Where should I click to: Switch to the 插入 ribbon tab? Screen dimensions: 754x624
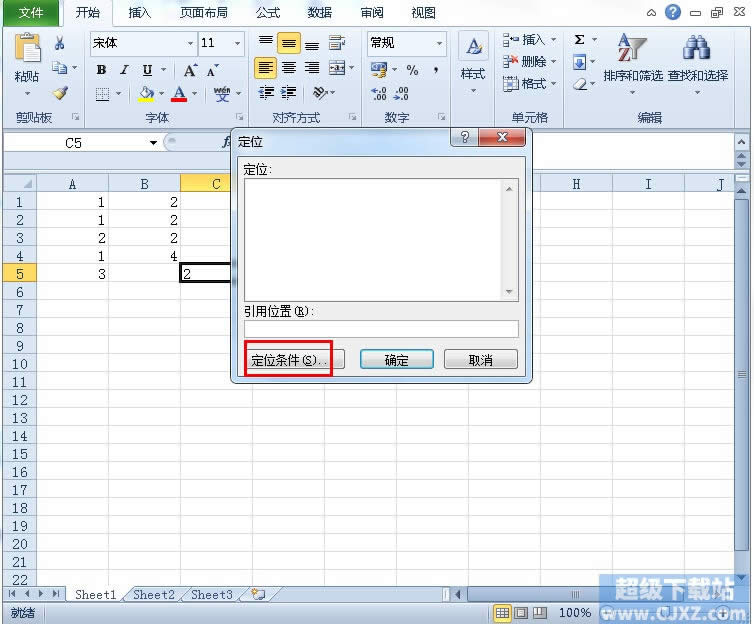tap(139, 13)
